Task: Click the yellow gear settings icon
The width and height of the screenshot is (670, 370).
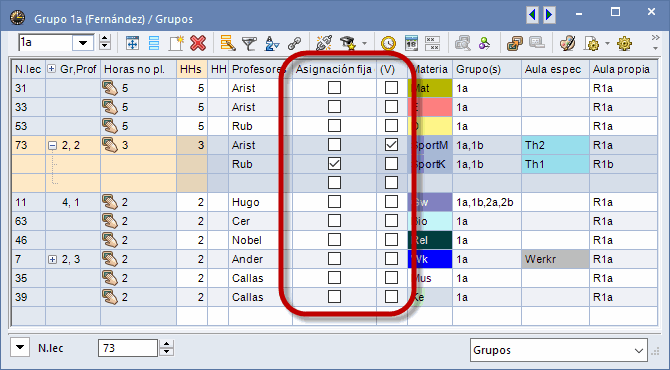Action: (x=624, y=43)
